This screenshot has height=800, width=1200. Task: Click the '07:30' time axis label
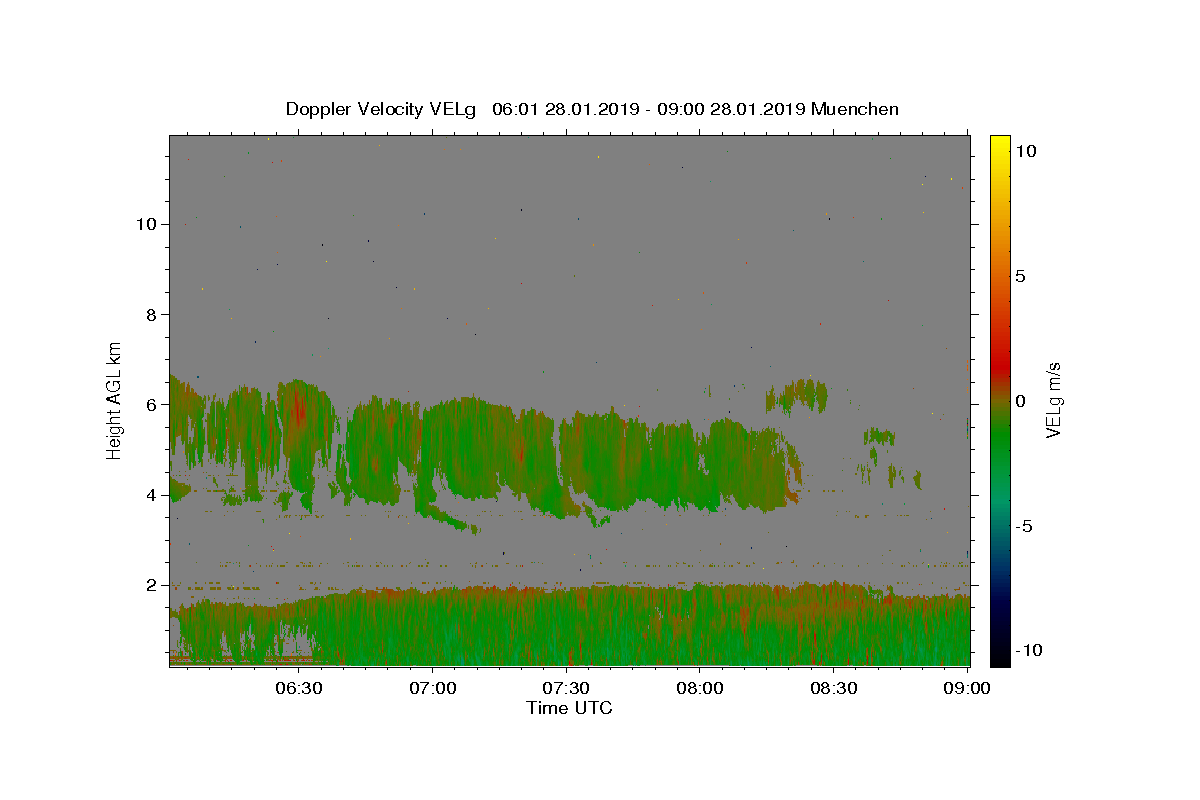point(567,688)
